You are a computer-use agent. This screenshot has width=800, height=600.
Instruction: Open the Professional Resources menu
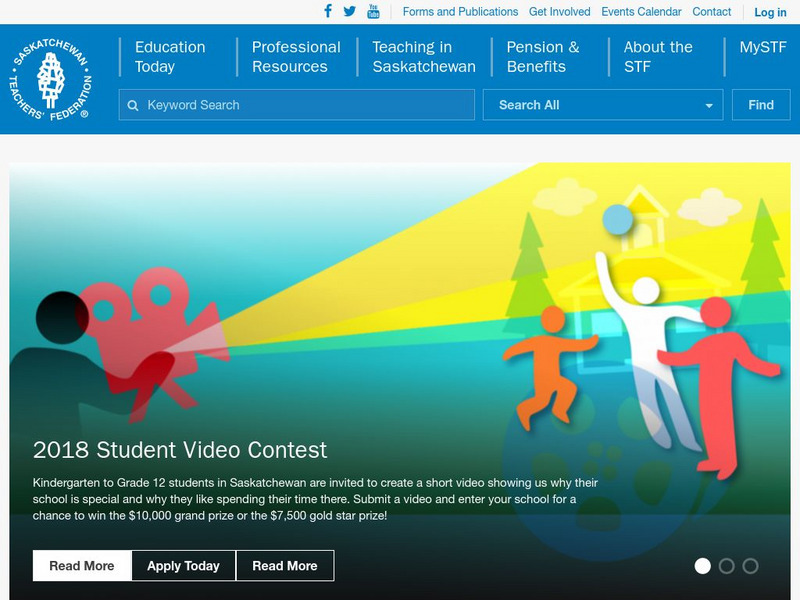pos(296,57)
